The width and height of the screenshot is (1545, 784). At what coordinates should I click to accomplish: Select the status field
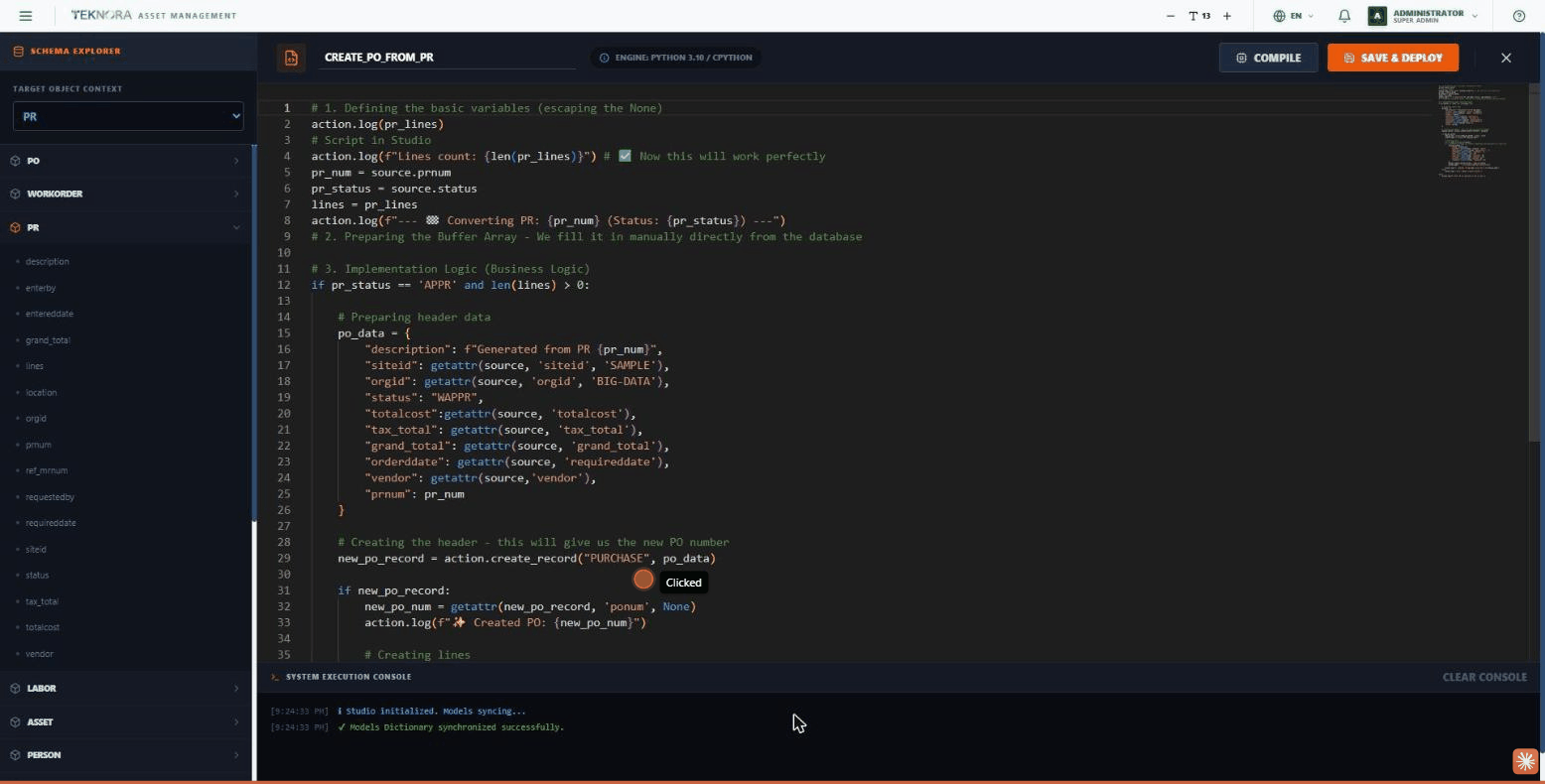(37, 576)
